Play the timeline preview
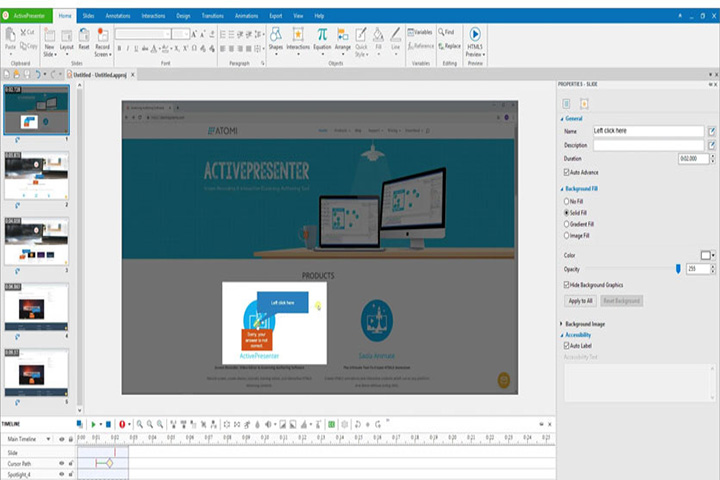Image resolution: width=720 pixels, height=480 pixels. tap(93, 424)
